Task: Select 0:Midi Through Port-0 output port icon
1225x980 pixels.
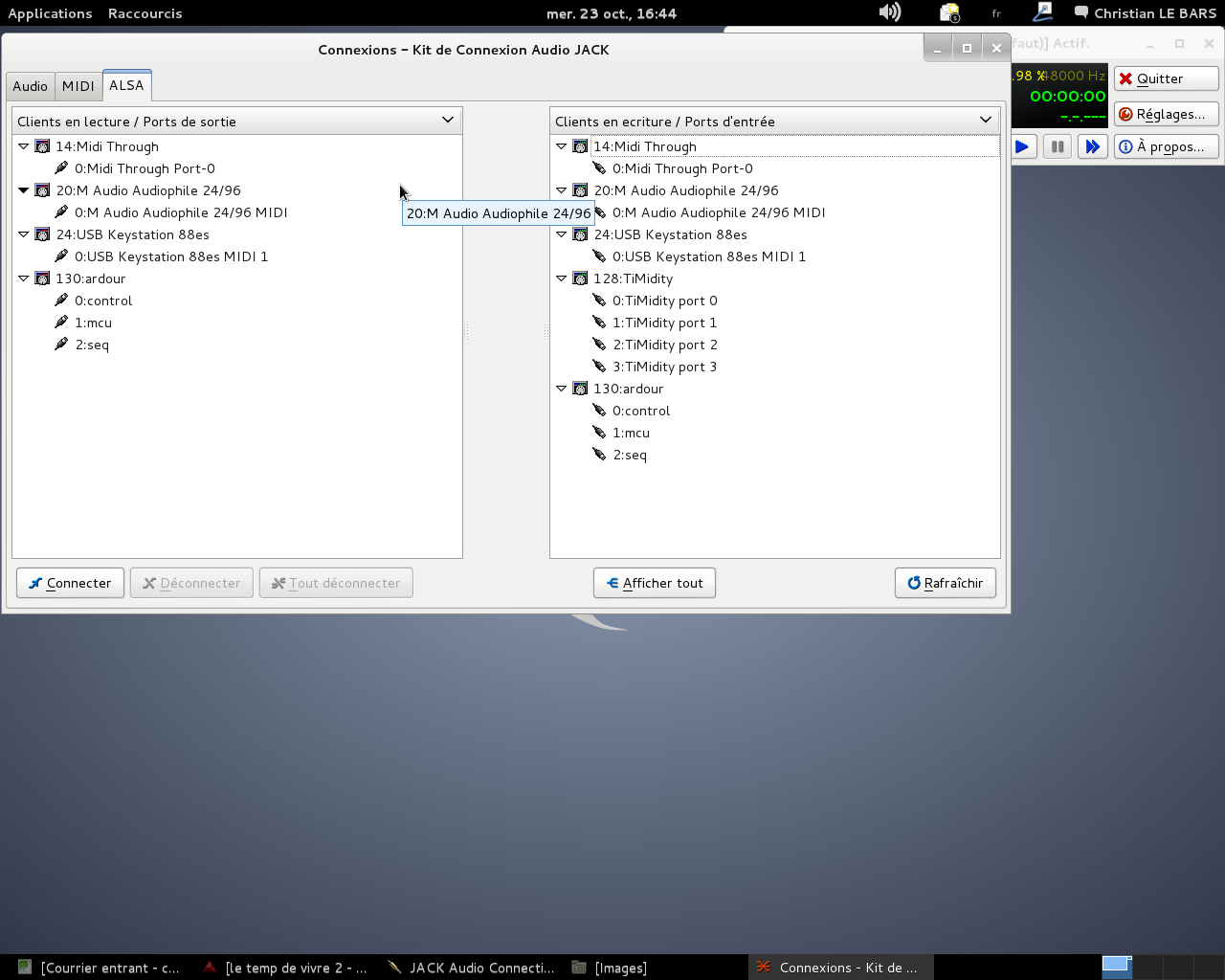Action: (61, 168)
